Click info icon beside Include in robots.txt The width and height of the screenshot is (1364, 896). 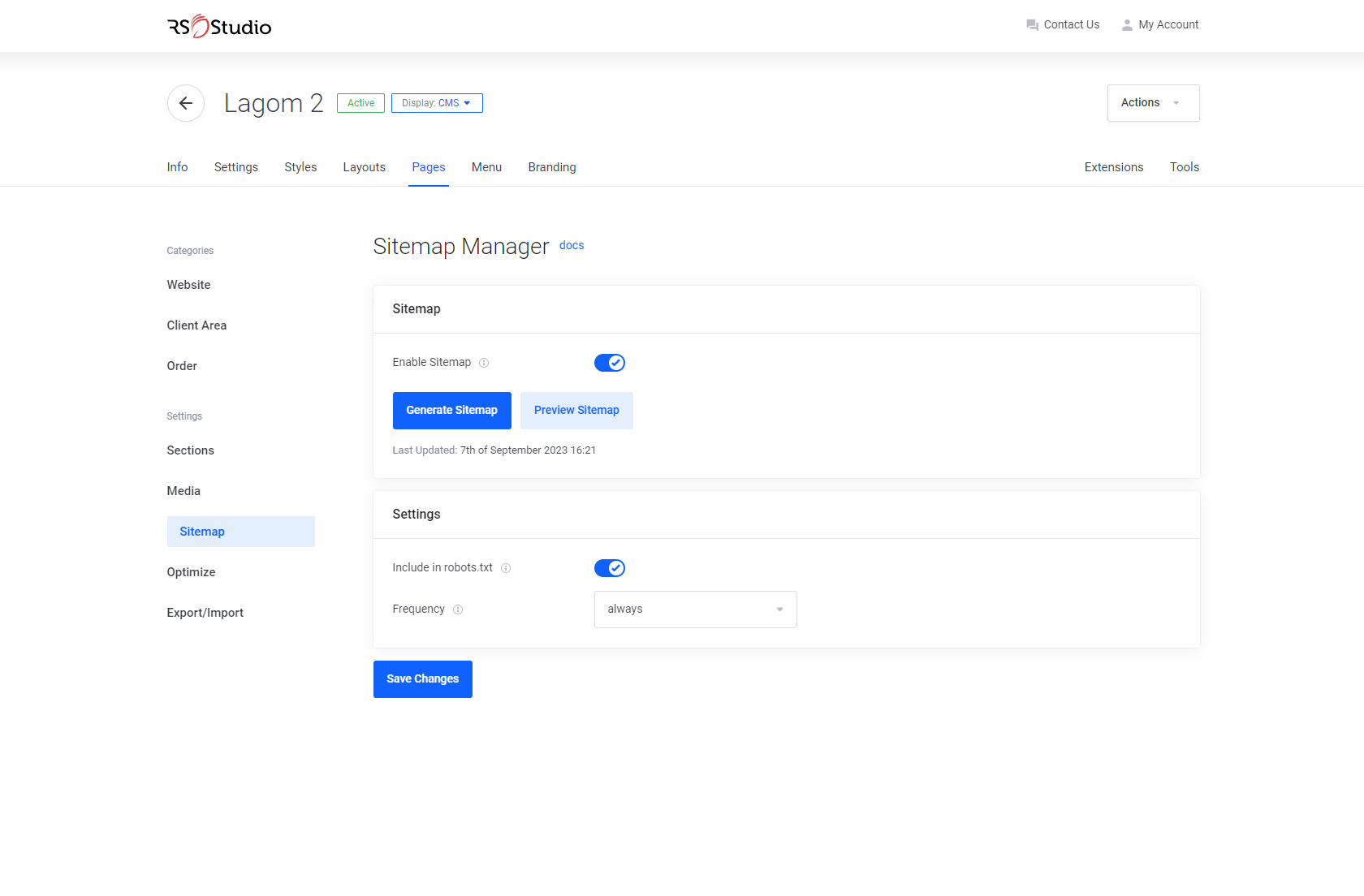pos(506,568)
